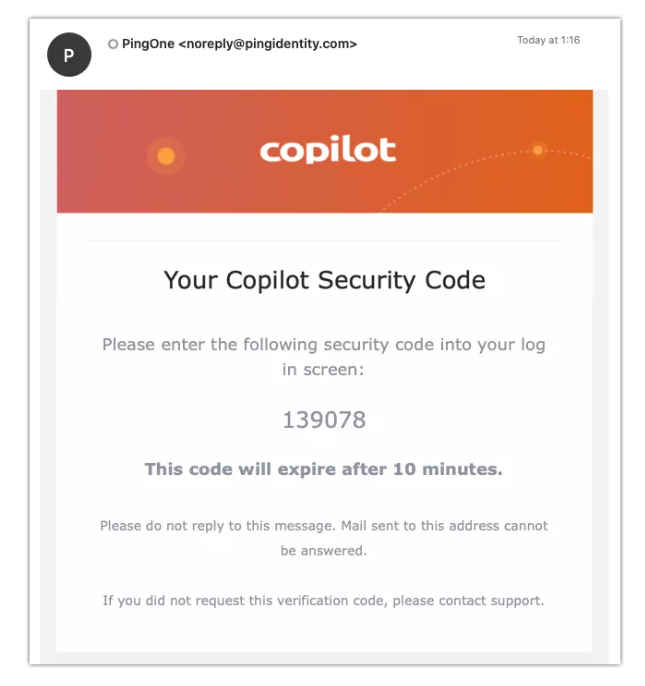645x686 pixels.
Task: Click the "Your Copilot Security Code" heading
Action: coord(324,280)
